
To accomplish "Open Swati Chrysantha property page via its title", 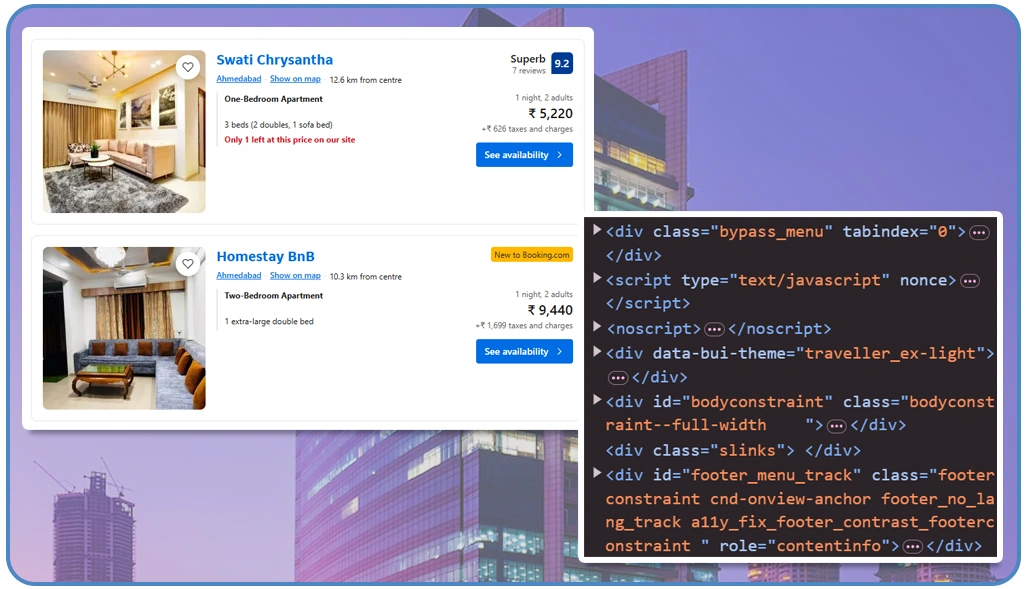I will (x=274, y=59).
